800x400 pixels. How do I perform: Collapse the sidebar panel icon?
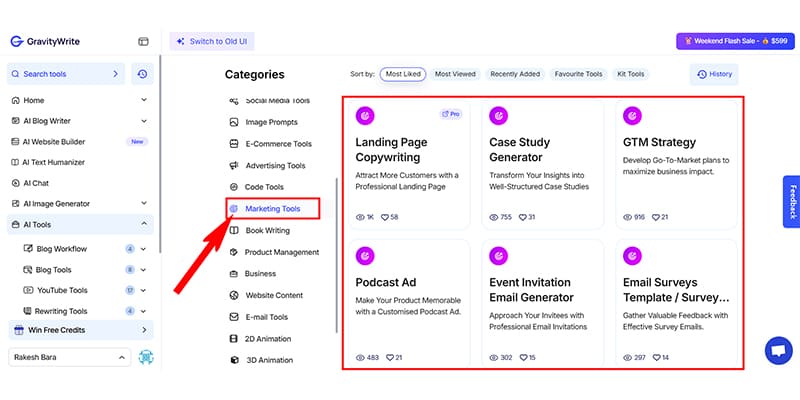143,41
